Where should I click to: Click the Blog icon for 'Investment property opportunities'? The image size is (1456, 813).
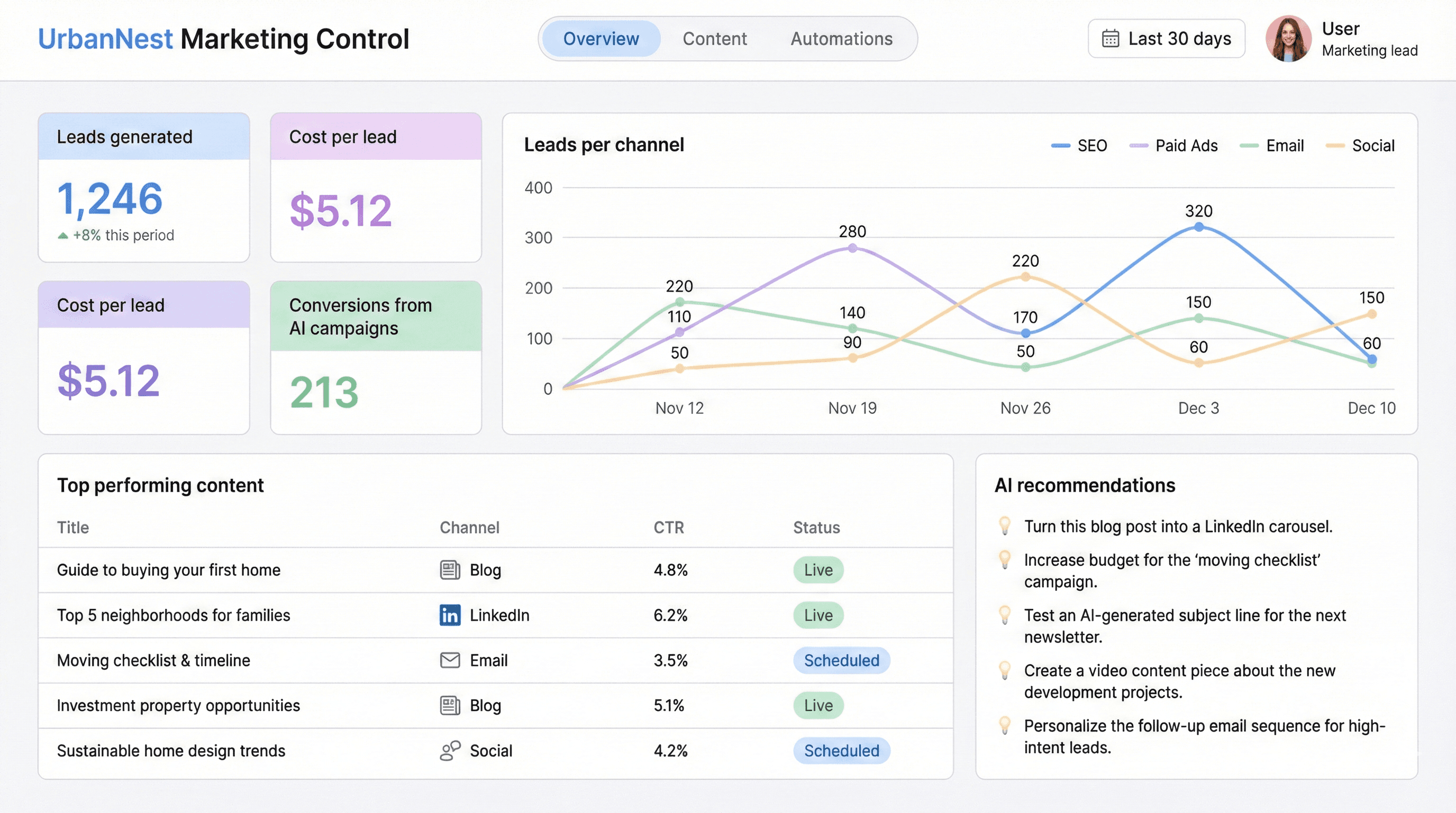coord(449,706)
